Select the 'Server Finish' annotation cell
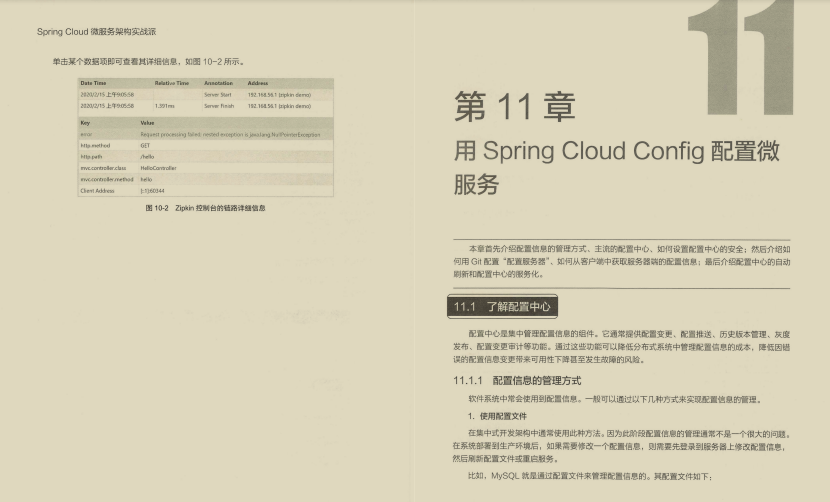This screenshot has height=502, width=830. (219, 106)
